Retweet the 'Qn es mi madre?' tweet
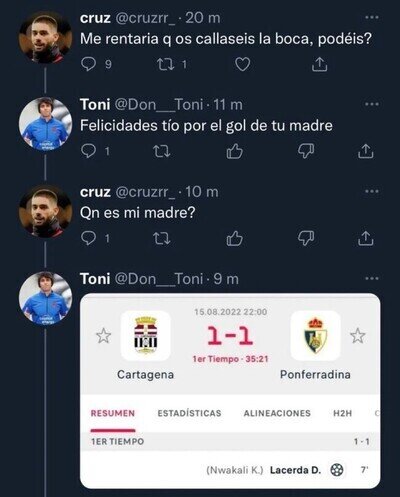This screenshot has width=400, height=497. coord(162,239)
